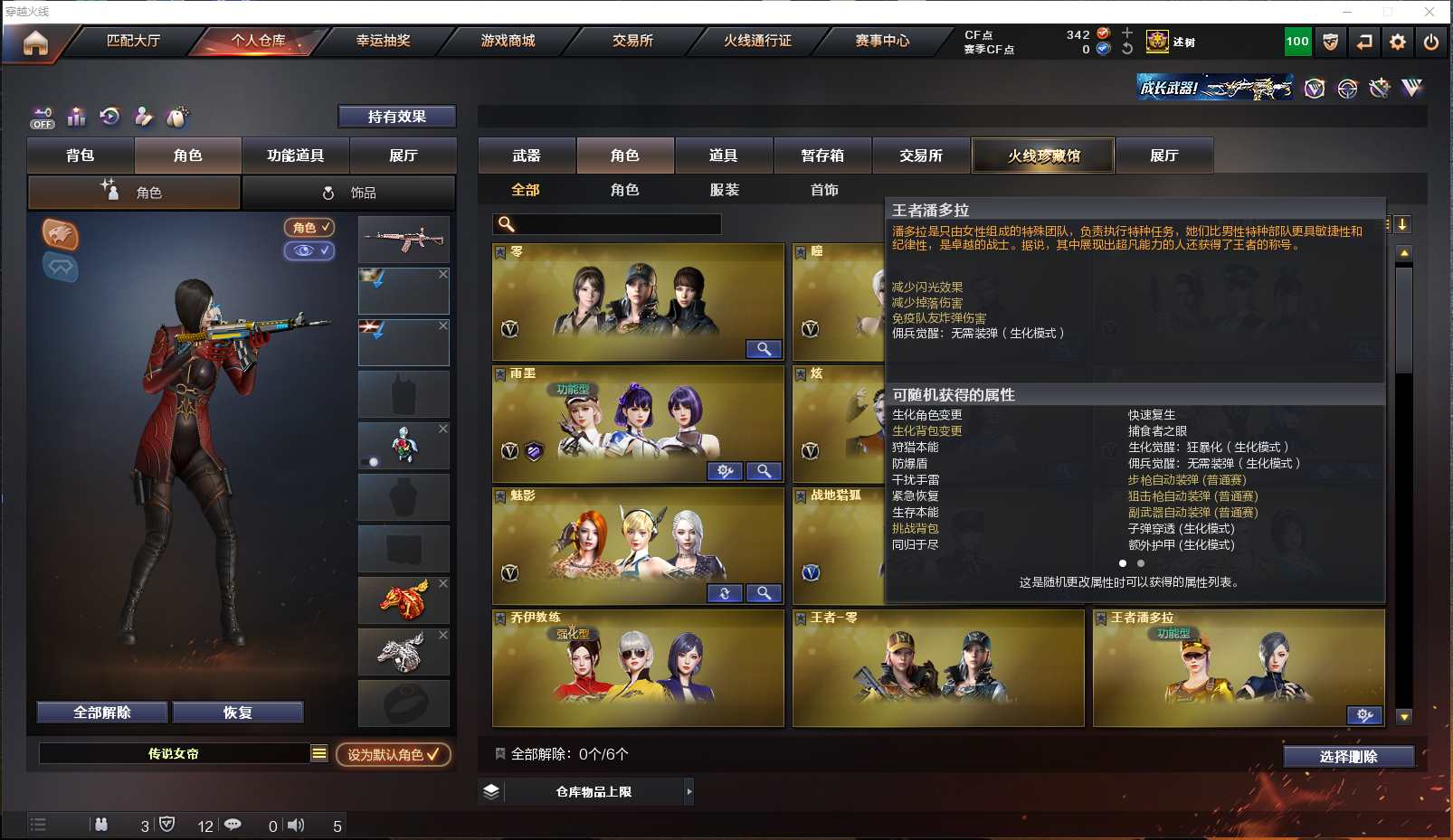Click the character search input field
The width and height of the screenshot is (1453, 840).
pyautogui.click(x=607, y=224)
